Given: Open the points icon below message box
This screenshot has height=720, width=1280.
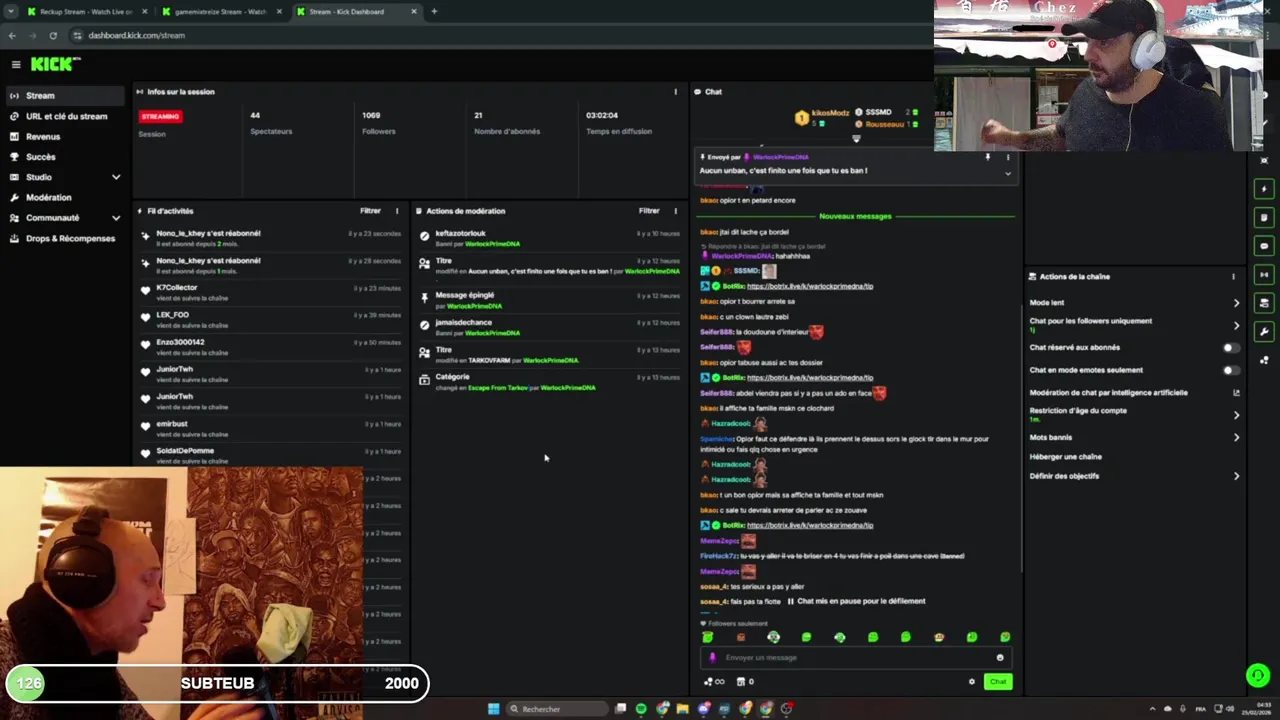Looking at the screenshot, I should pos(714,682).
